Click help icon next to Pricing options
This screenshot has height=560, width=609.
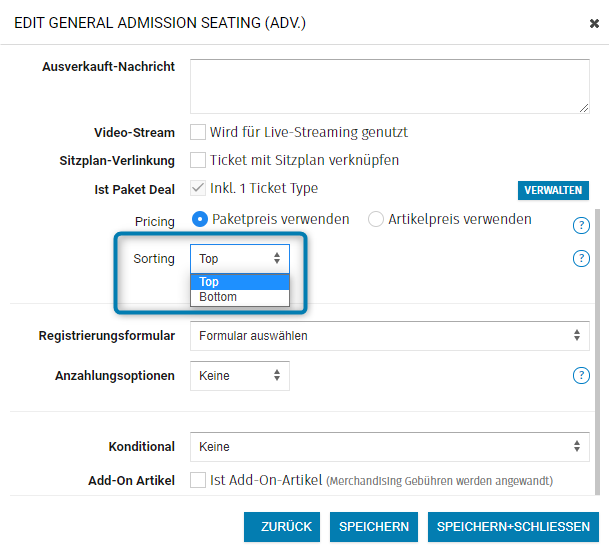(x=580, y=225)
